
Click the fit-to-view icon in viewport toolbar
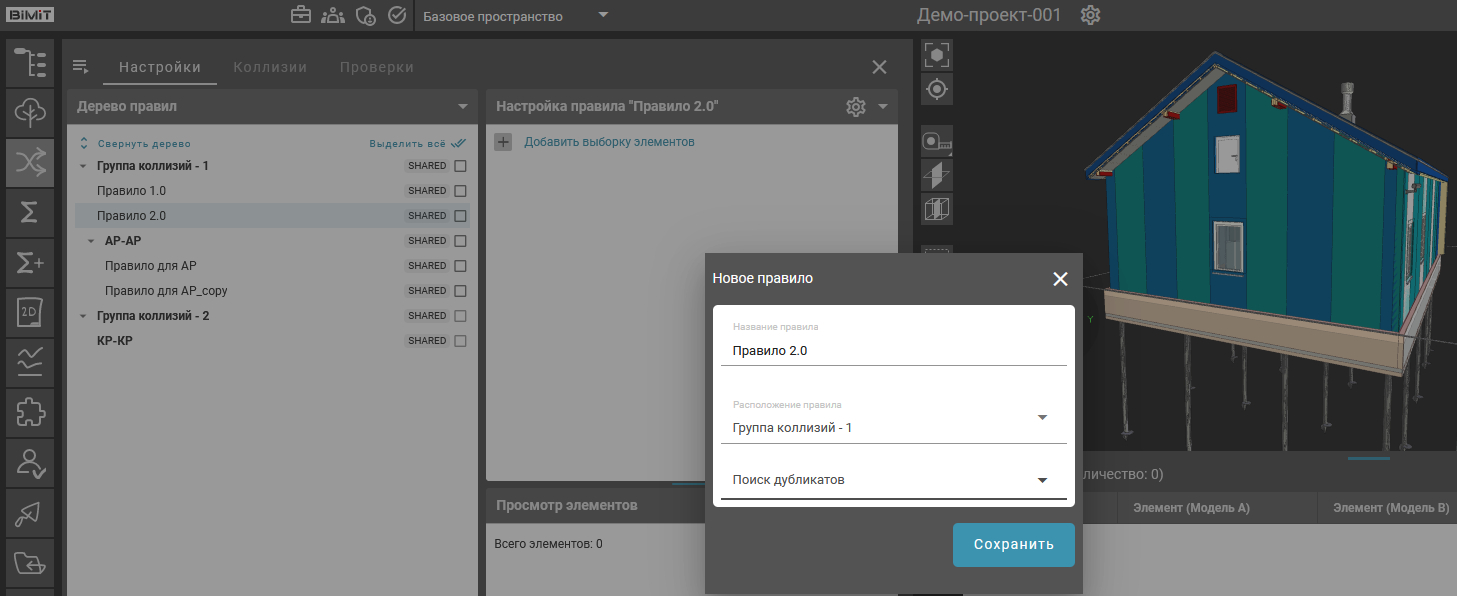(x=937, y=55)
